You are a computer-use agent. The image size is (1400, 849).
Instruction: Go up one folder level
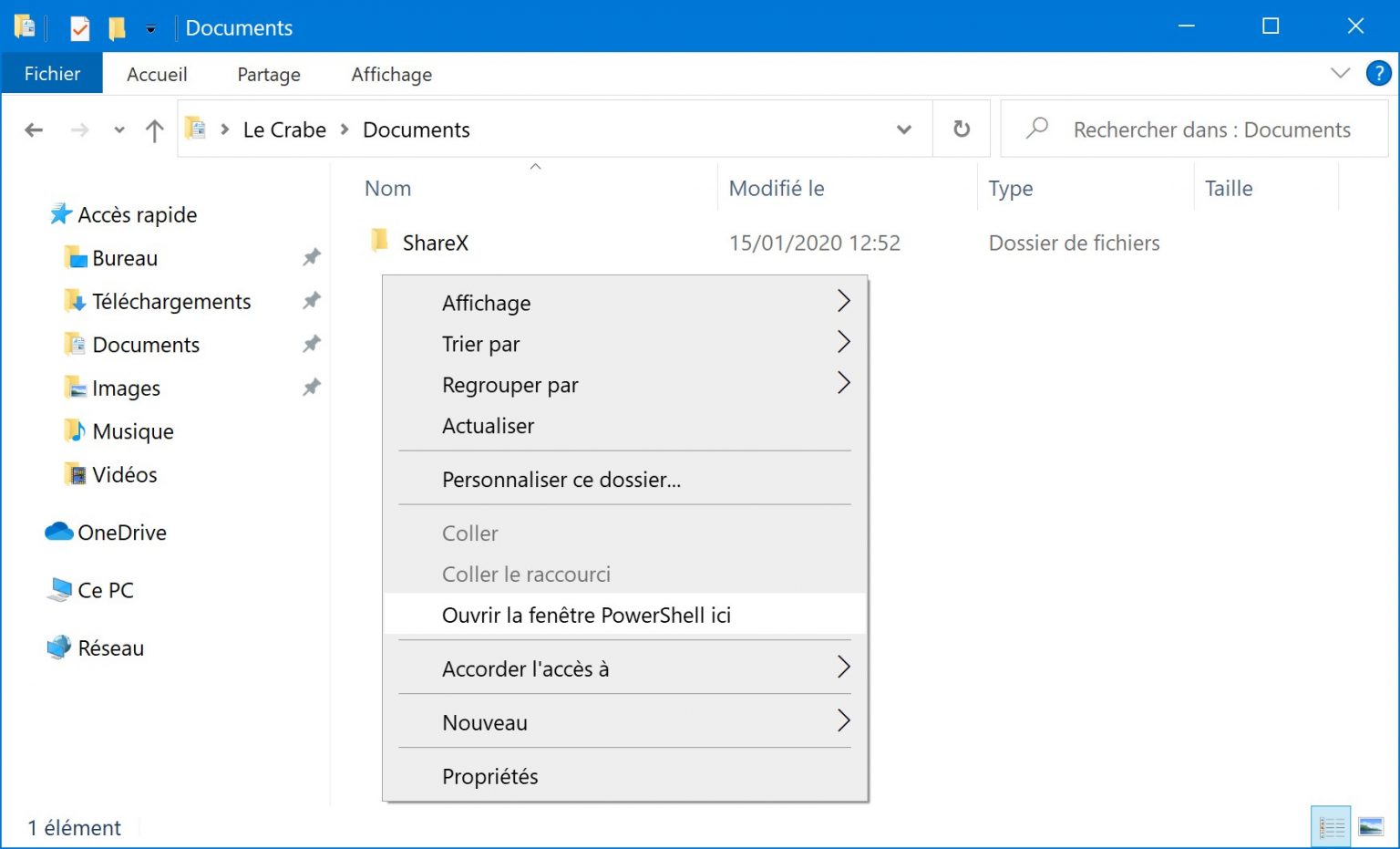pos(154,130)
